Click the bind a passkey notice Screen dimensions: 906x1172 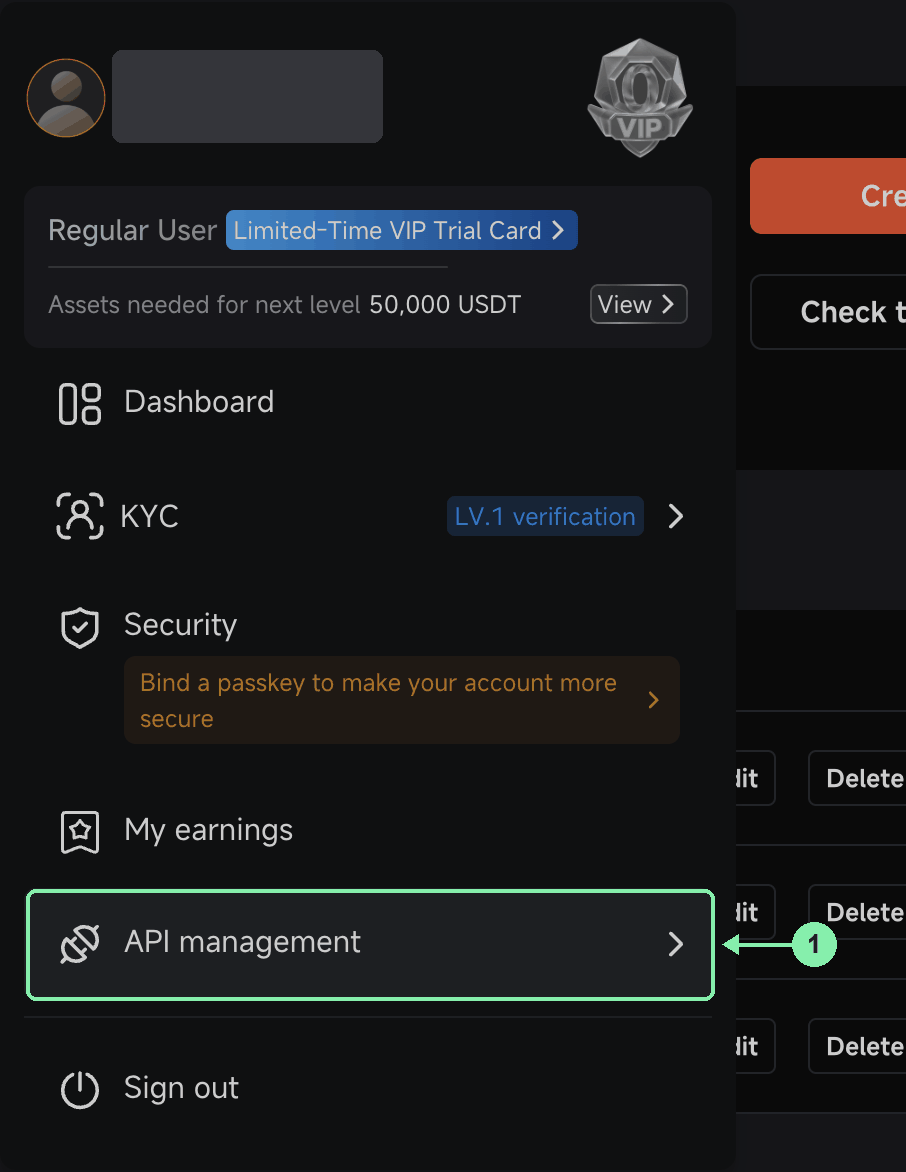click(x=402, y=700)
